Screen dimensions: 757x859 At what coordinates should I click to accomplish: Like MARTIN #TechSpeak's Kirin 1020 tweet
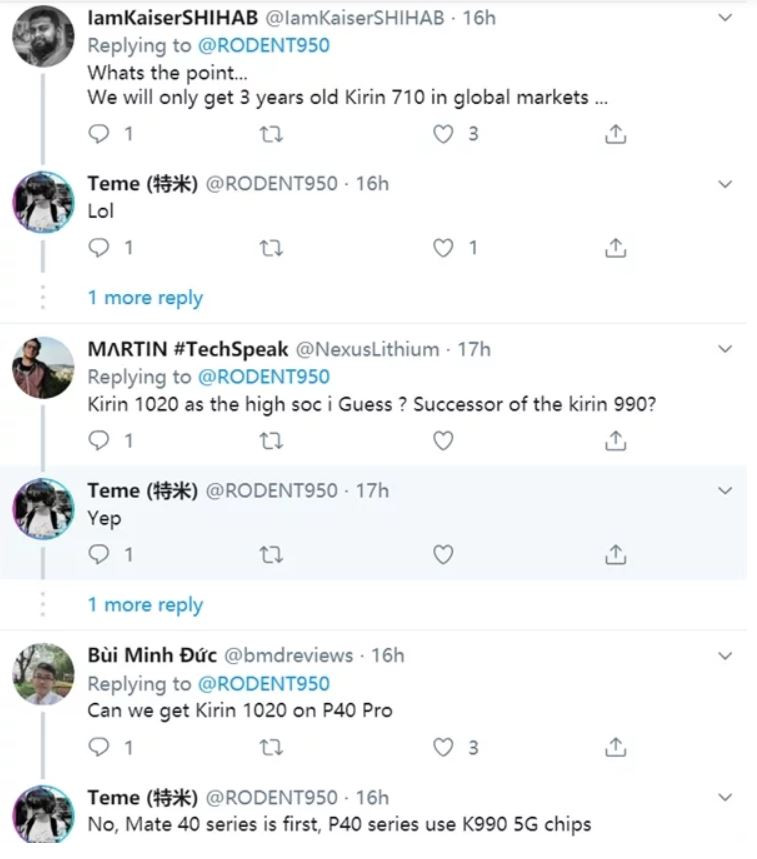(443, 440)
